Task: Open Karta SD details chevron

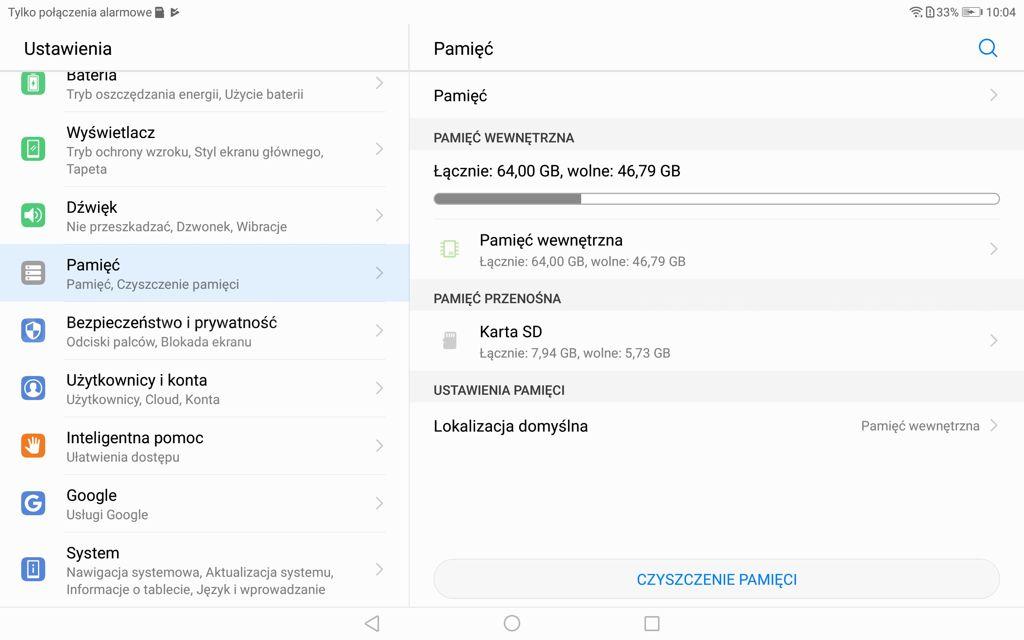Action: point(993,341)
